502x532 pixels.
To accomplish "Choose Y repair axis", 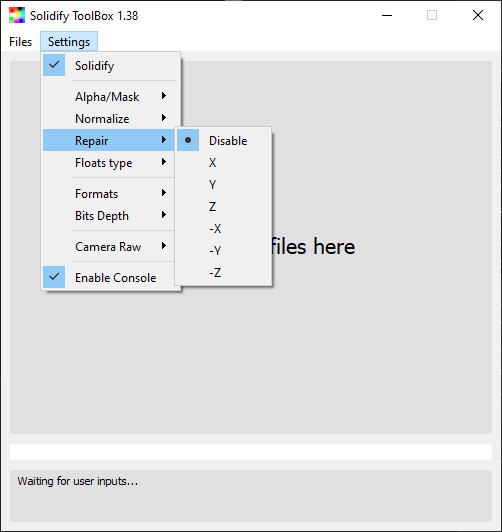I will click(x=223, y=185).
